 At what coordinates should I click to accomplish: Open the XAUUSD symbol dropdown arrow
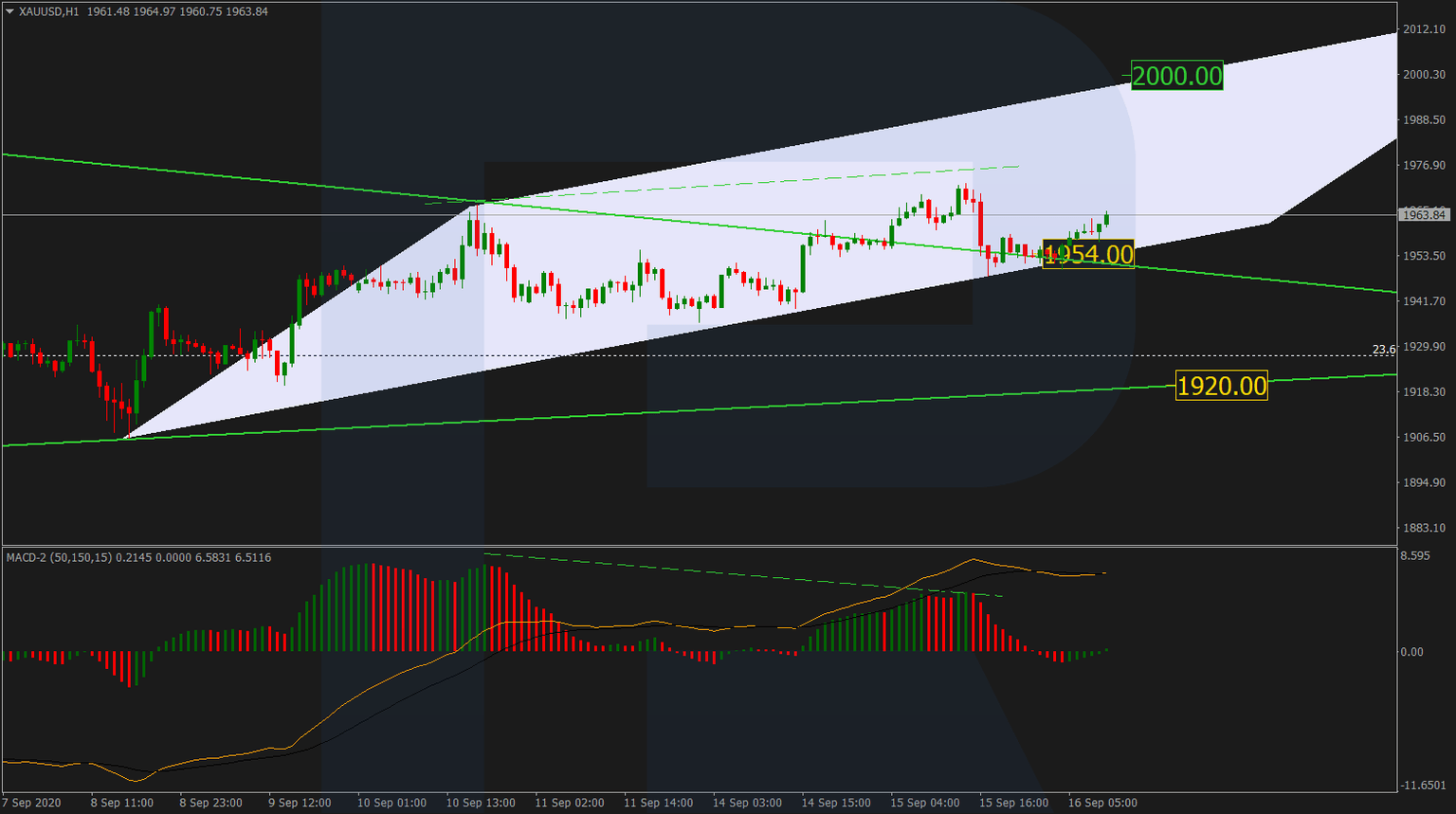tap(9, 10)
